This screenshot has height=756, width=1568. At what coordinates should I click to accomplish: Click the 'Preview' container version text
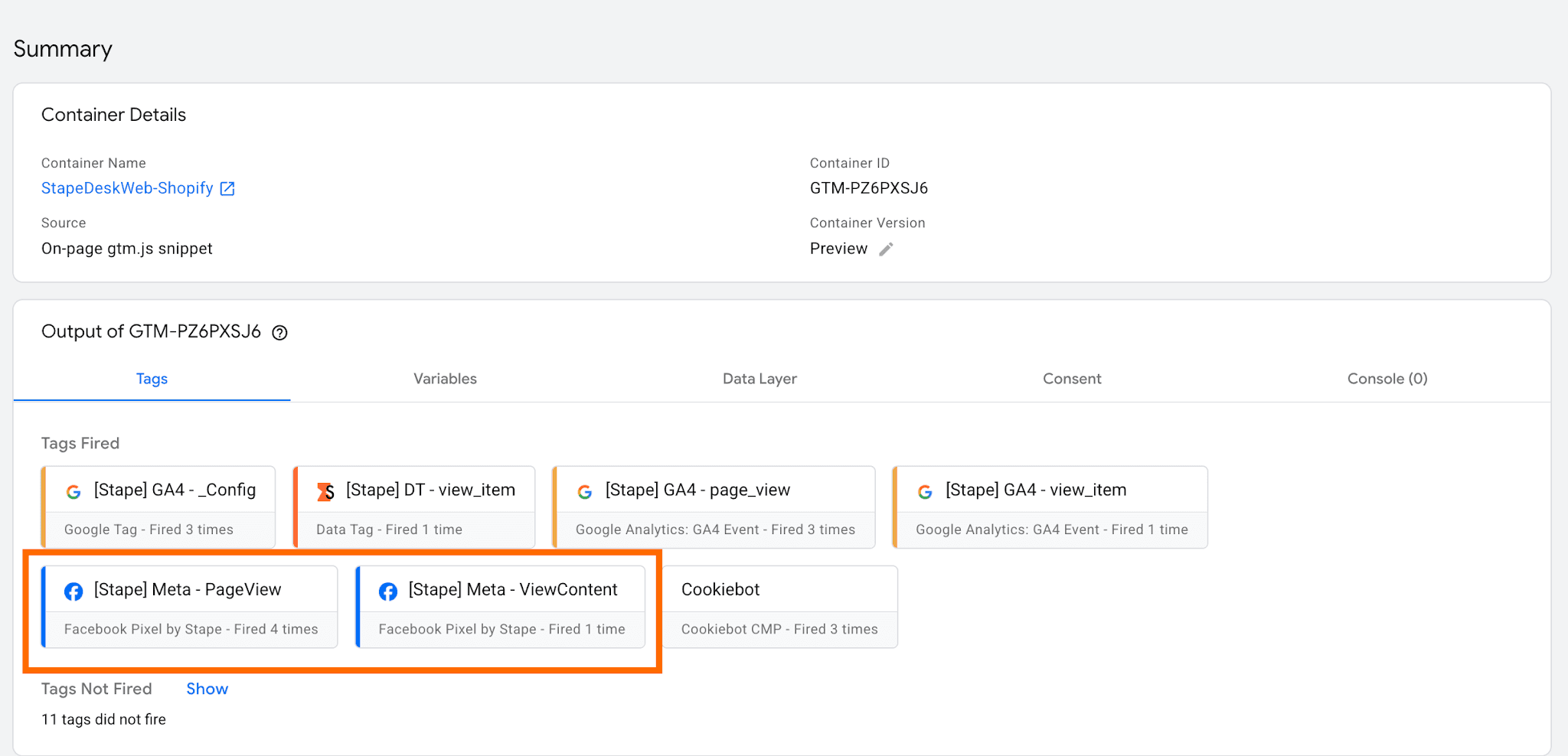coord(838,249)
